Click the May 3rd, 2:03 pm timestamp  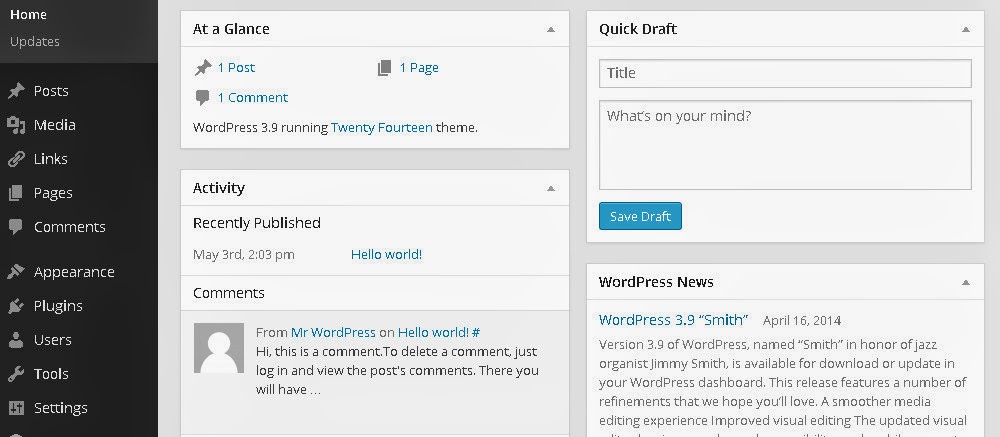coord(244,255)
